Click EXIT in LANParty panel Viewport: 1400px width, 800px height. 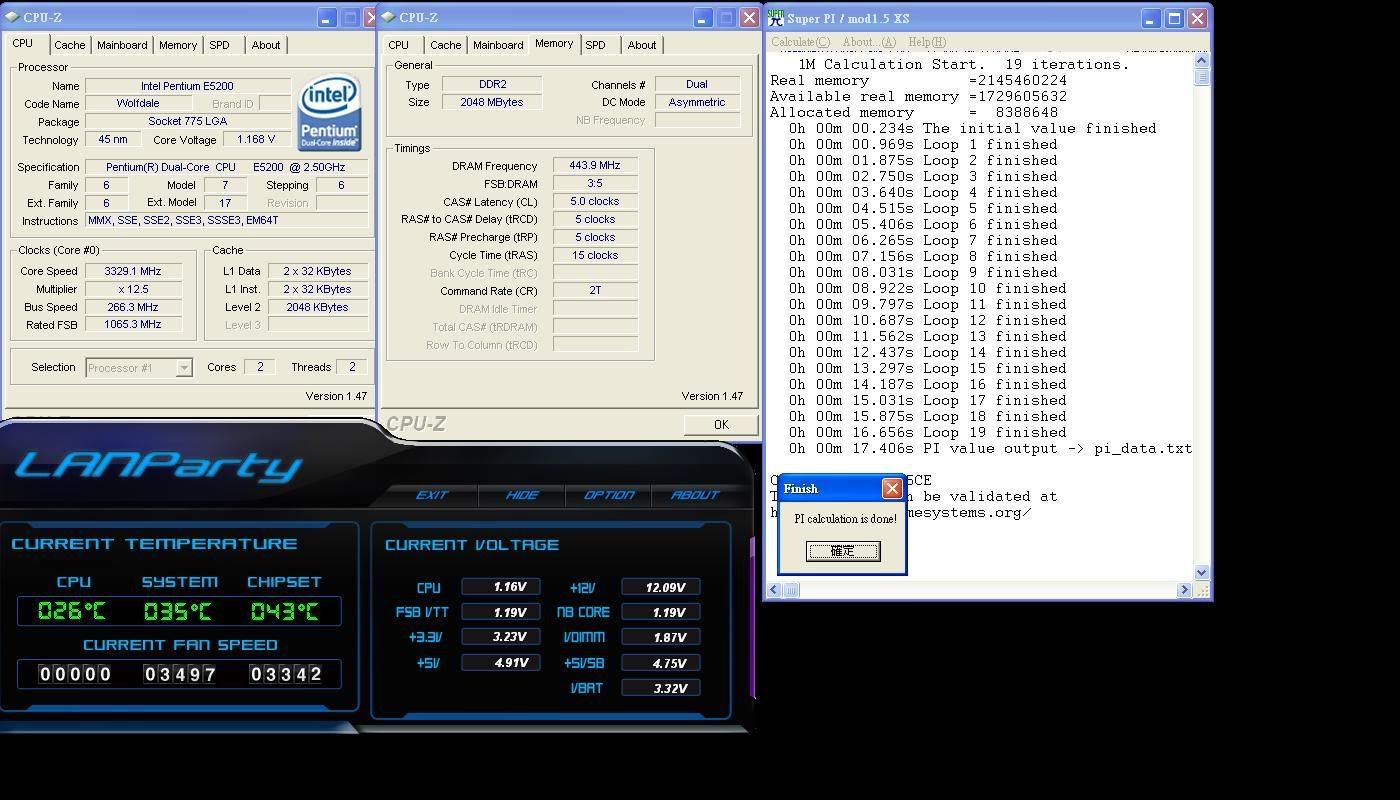coord(432,495)
